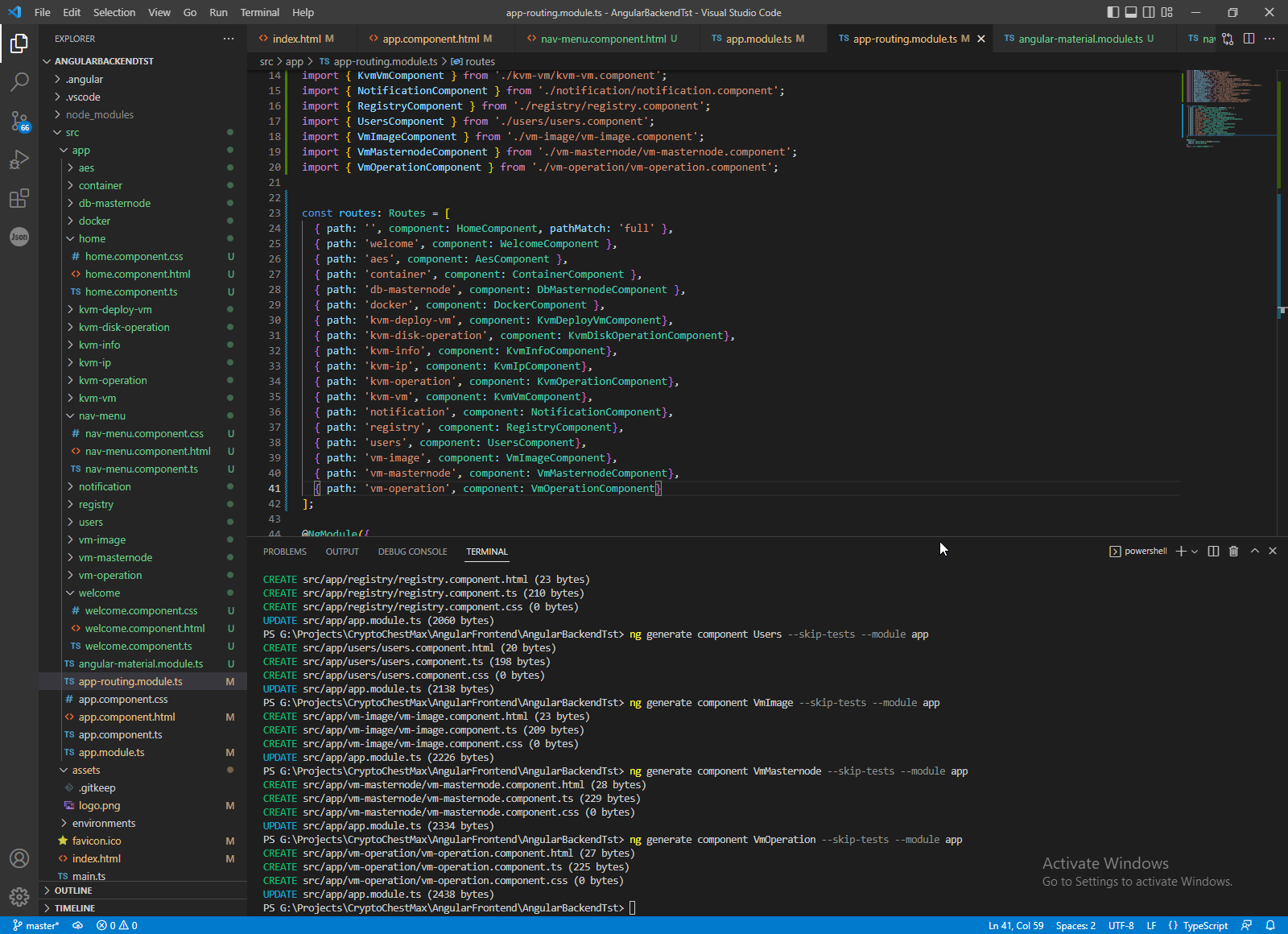Open the Search view in activity bar
1288x934 pixels.
pos(19,81)
